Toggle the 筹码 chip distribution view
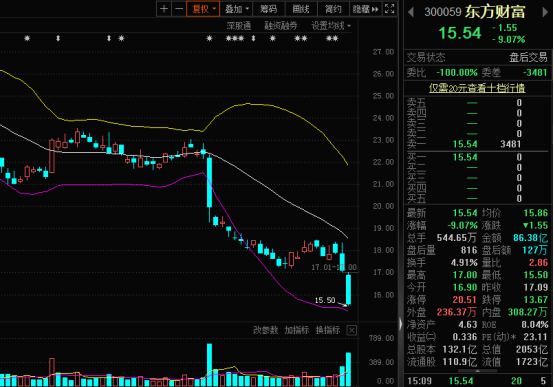 (268, 9)
